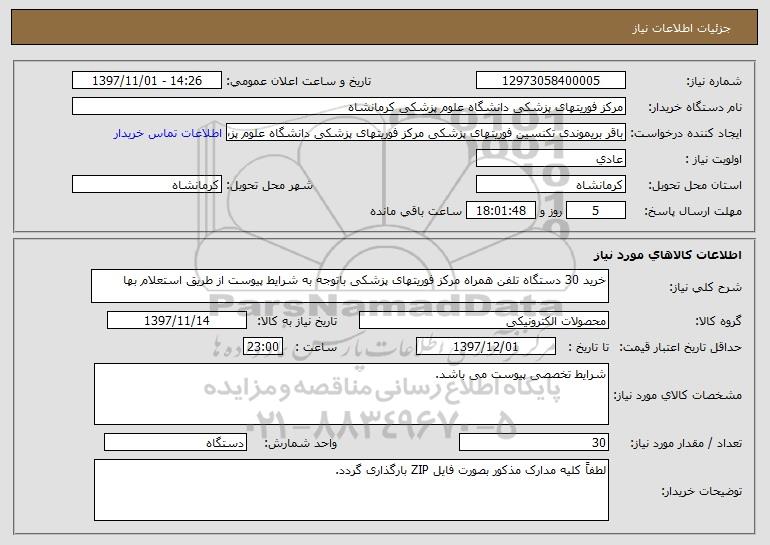Click the label مشخصات کالای مورد نیاز

(x=678, y=395)
